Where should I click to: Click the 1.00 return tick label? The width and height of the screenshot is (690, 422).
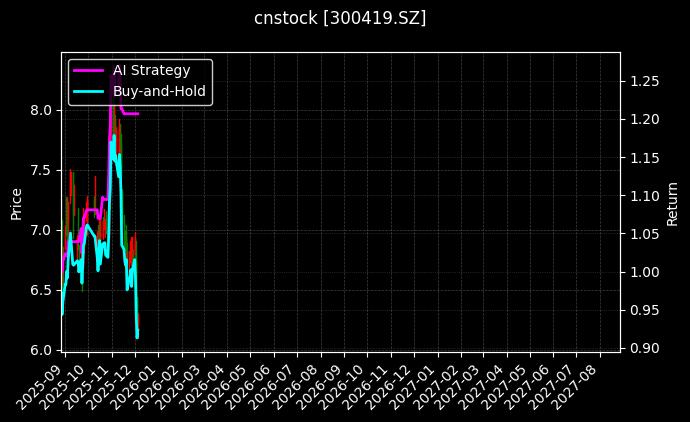645,272
